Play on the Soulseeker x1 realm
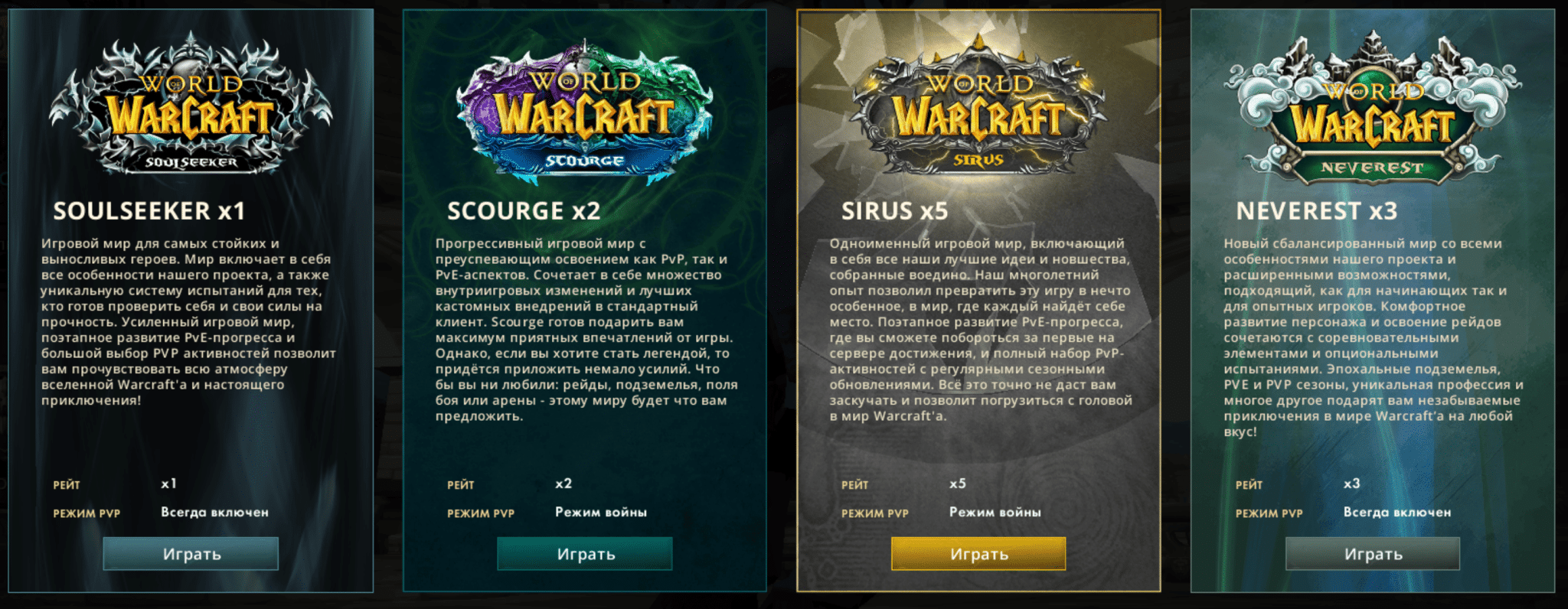Screen dimensions: 1568x609 [x=191, y=554]
